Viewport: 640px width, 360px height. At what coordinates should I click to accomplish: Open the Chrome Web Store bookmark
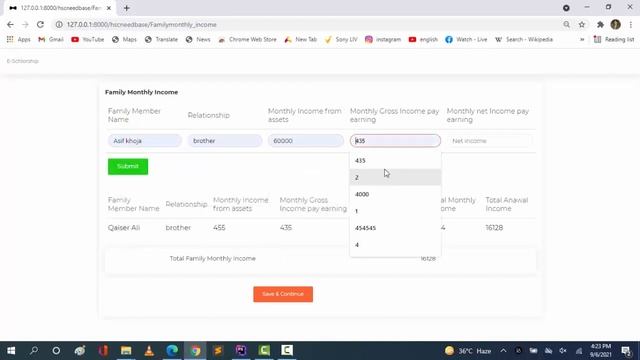pos(247,40)
